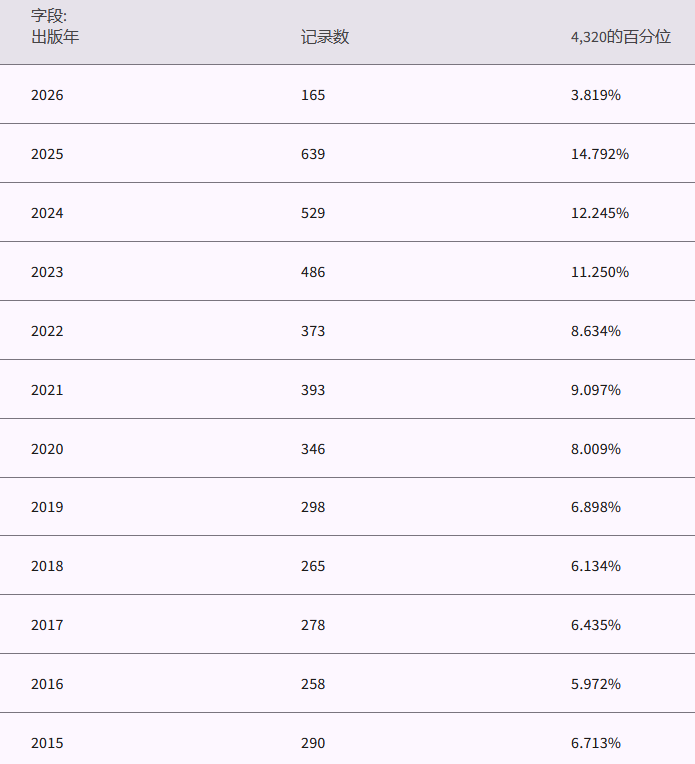This screenshot has height=764, width=695.
Task: Click the 4,320的百分位 column header
Action: click(x=620, y=37)
